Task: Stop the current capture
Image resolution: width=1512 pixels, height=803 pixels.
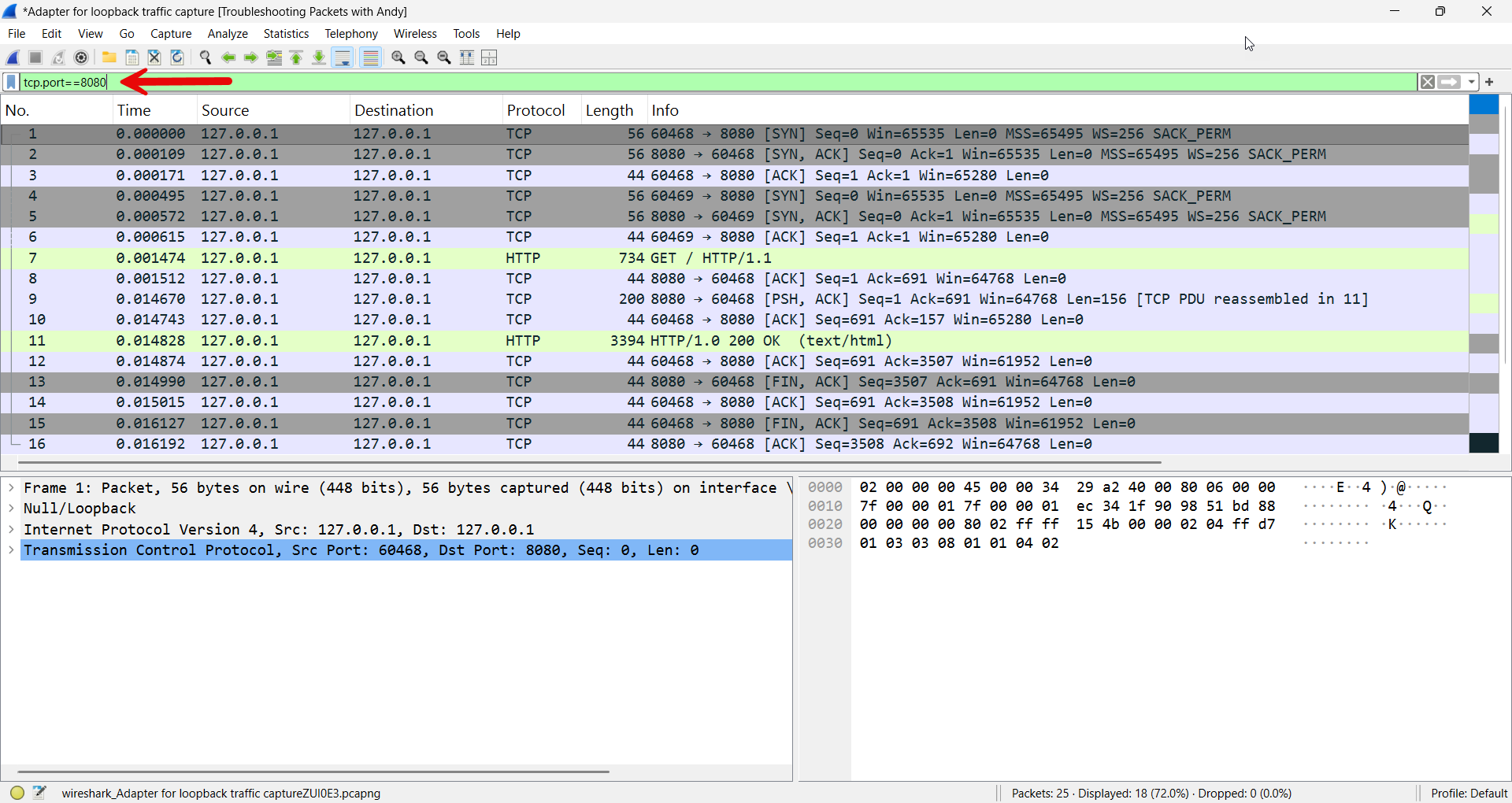Action: pyautogui.click(x=35, y=57)
